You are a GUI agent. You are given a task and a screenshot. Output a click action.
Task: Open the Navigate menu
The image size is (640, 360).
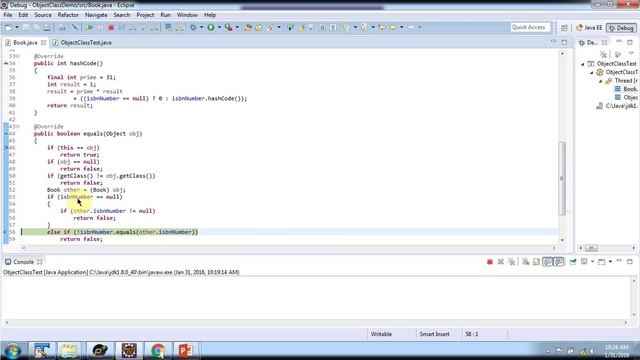tap(96, 15)
